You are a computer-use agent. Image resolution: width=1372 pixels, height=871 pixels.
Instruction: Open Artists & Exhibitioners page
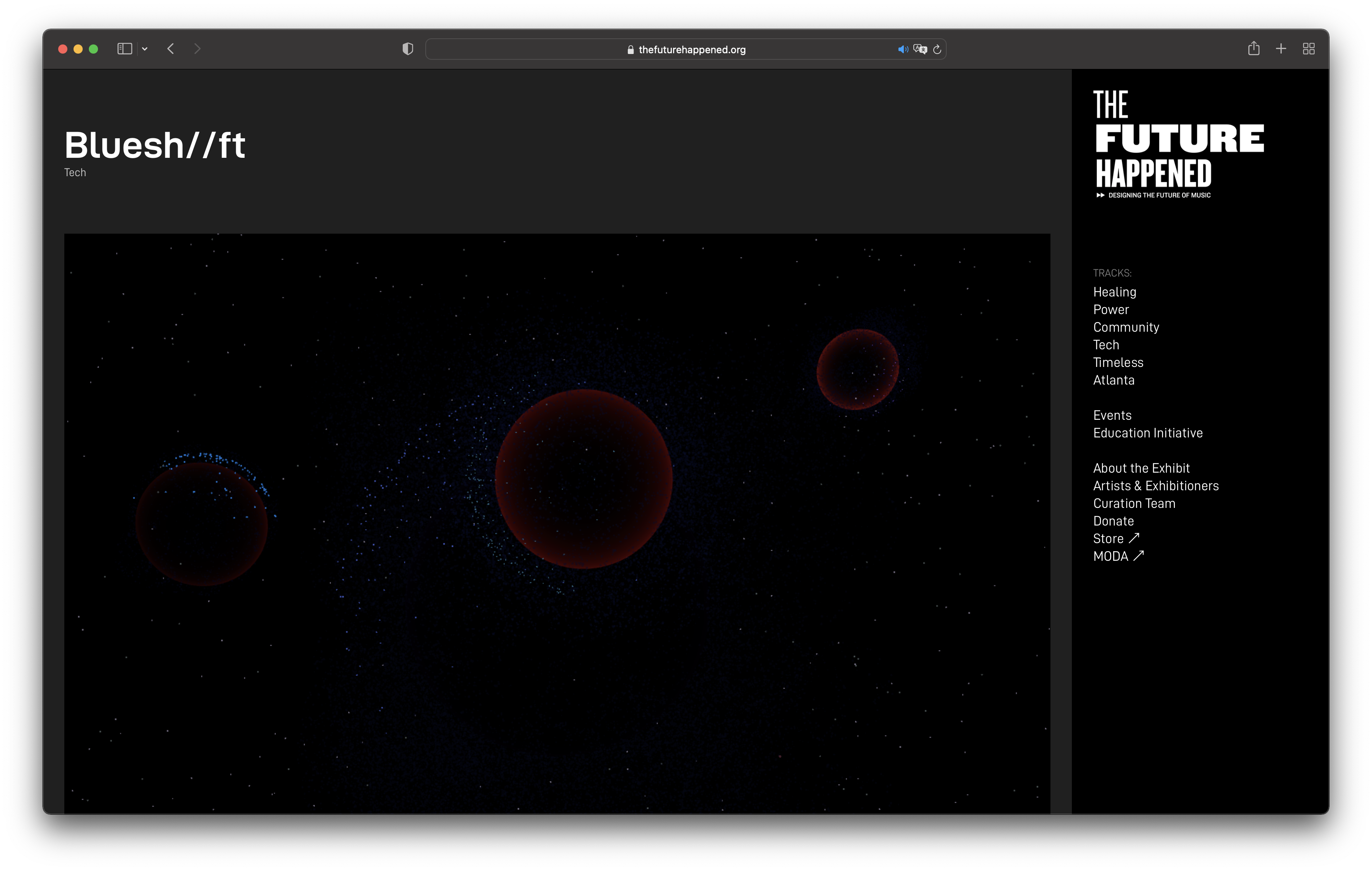pyautogui.click(x=1155, y=486)
